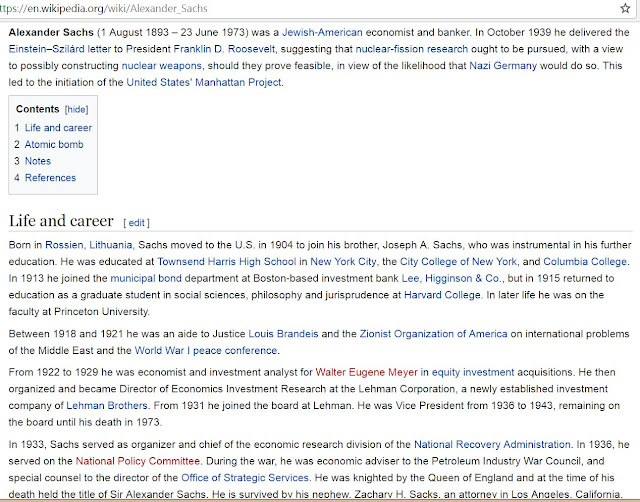The width and height of the screenshot is (640, 502).
Task: Follow the New York City link
Action: (343, 262)
